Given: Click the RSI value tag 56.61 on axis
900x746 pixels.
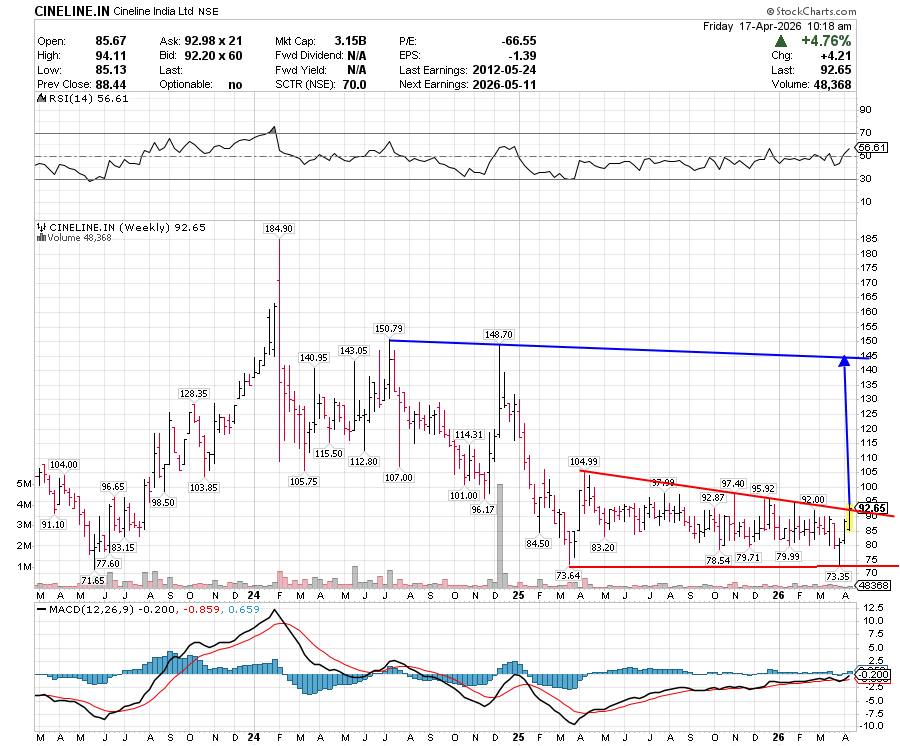Looking at the screenshot, I should 873,147.
